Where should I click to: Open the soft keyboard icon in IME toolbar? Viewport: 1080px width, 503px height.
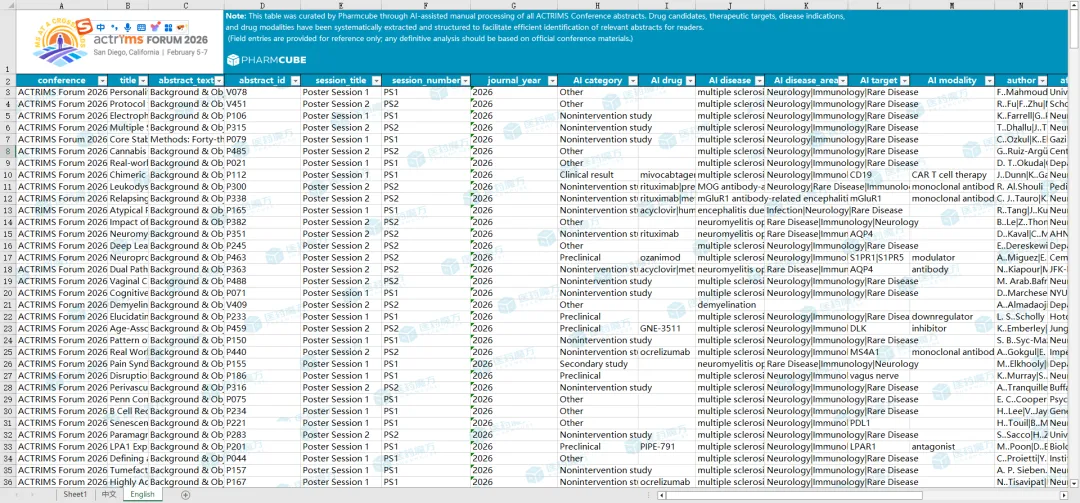[141, 27]
